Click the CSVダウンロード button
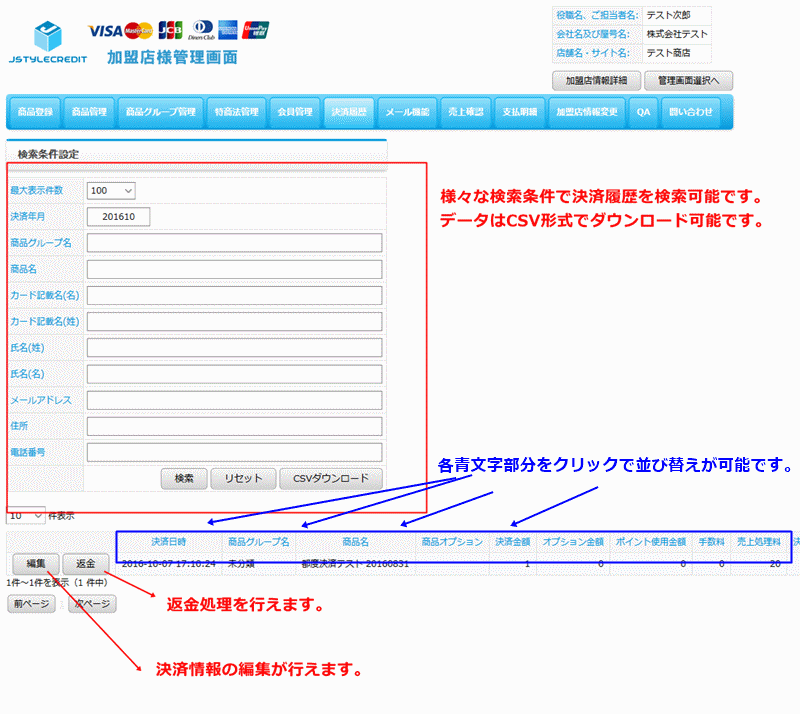 [x=331, y=479]
